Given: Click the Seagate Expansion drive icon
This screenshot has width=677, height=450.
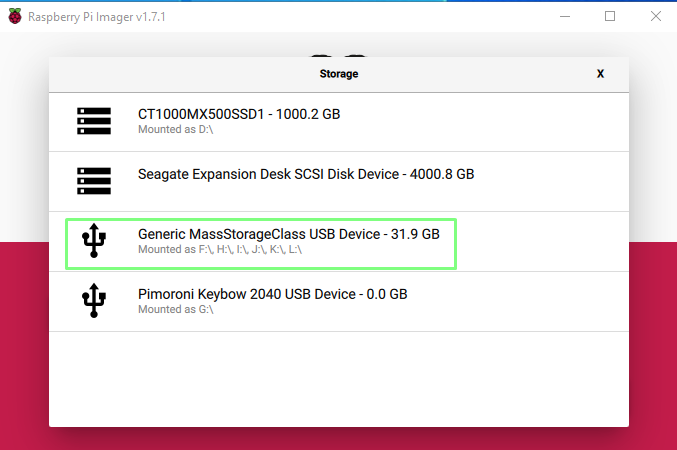Looking at the screenshot, I should (94, 181).
